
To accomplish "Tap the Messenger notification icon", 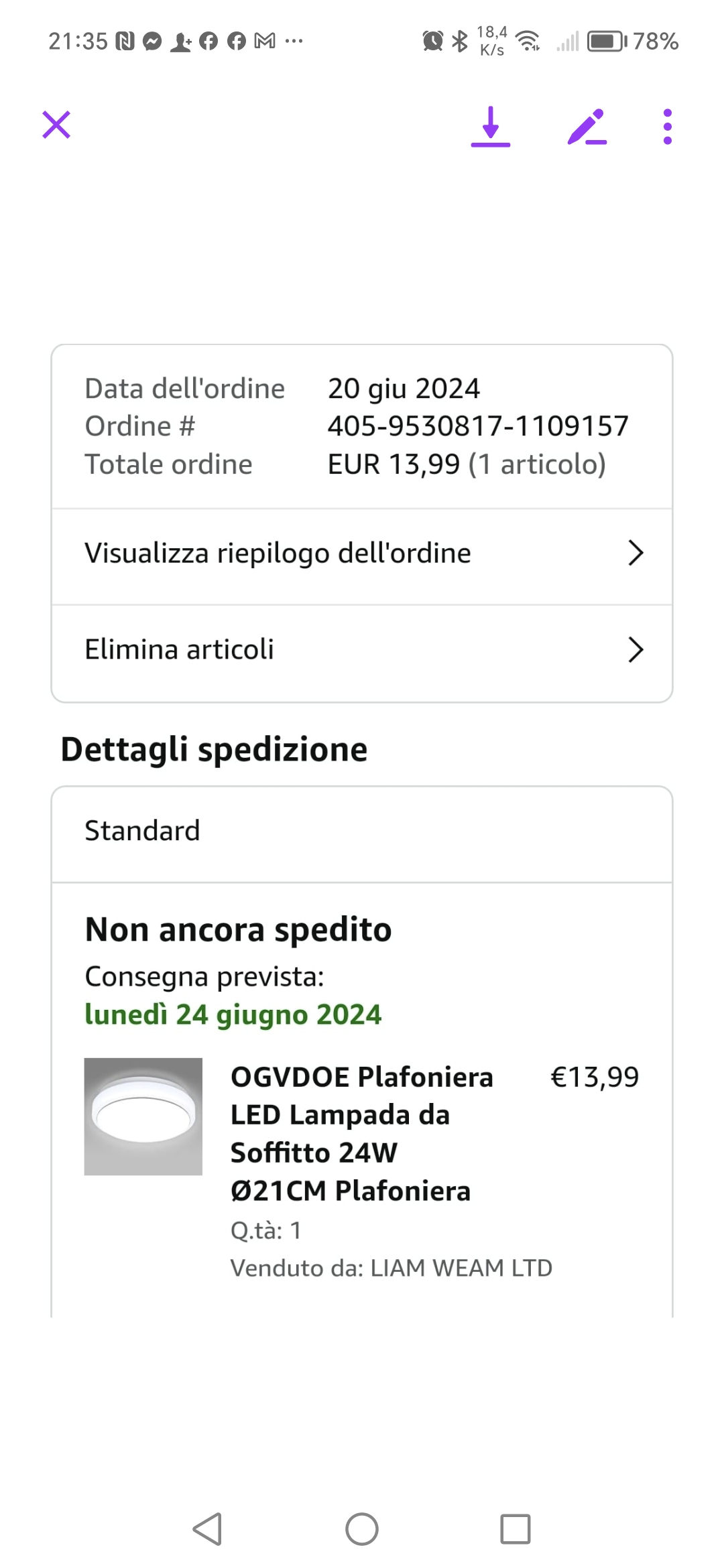I will [x=153, y=42].
